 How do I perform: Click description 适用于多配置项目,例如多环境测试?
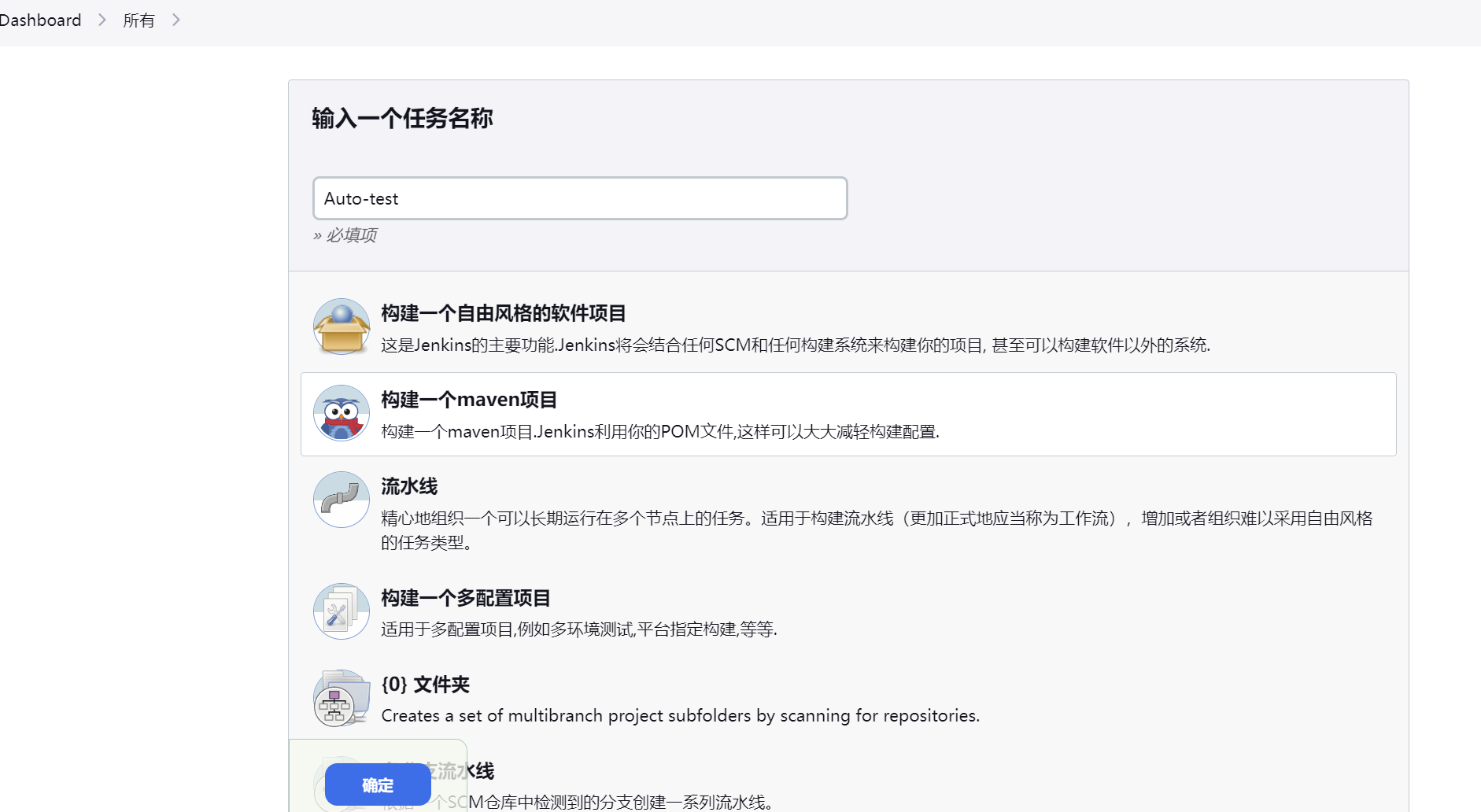579,629
